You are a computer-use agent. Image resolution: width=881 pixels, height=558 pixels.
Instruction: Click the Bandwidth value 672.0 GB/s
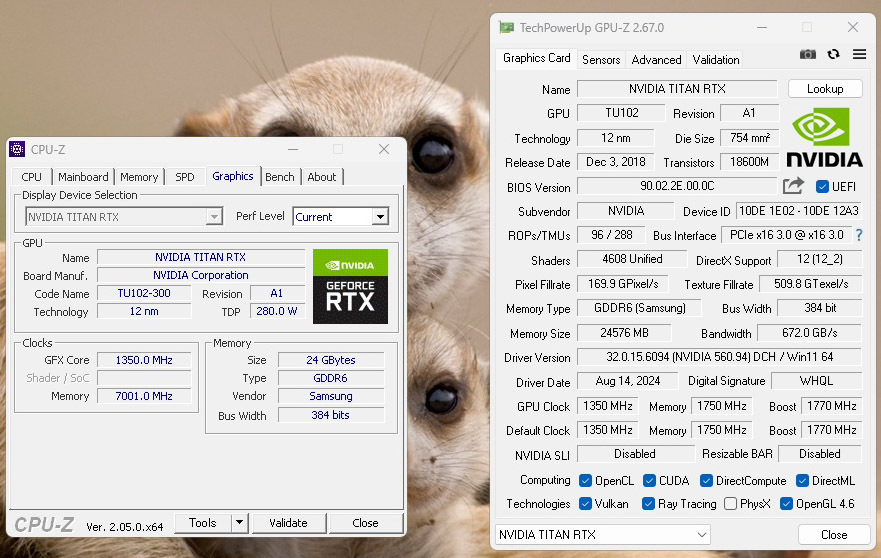pos(810,333)
